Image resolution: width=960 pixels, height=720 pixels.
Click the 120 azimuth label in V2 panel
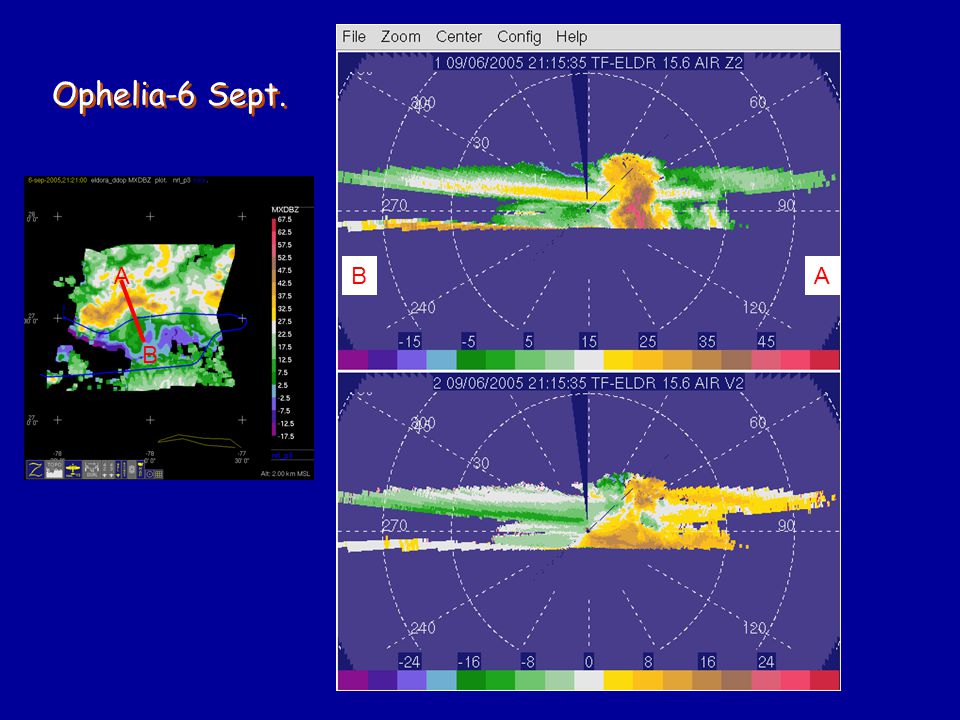tap(755, 628)
